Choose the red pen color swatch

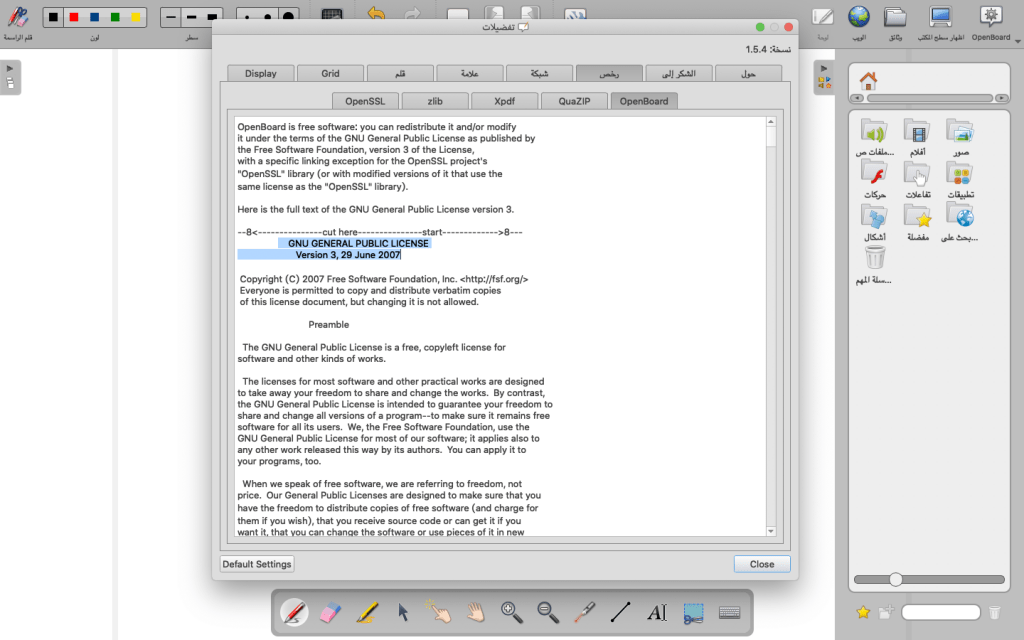pyautogui.click(x=73, y=17)
